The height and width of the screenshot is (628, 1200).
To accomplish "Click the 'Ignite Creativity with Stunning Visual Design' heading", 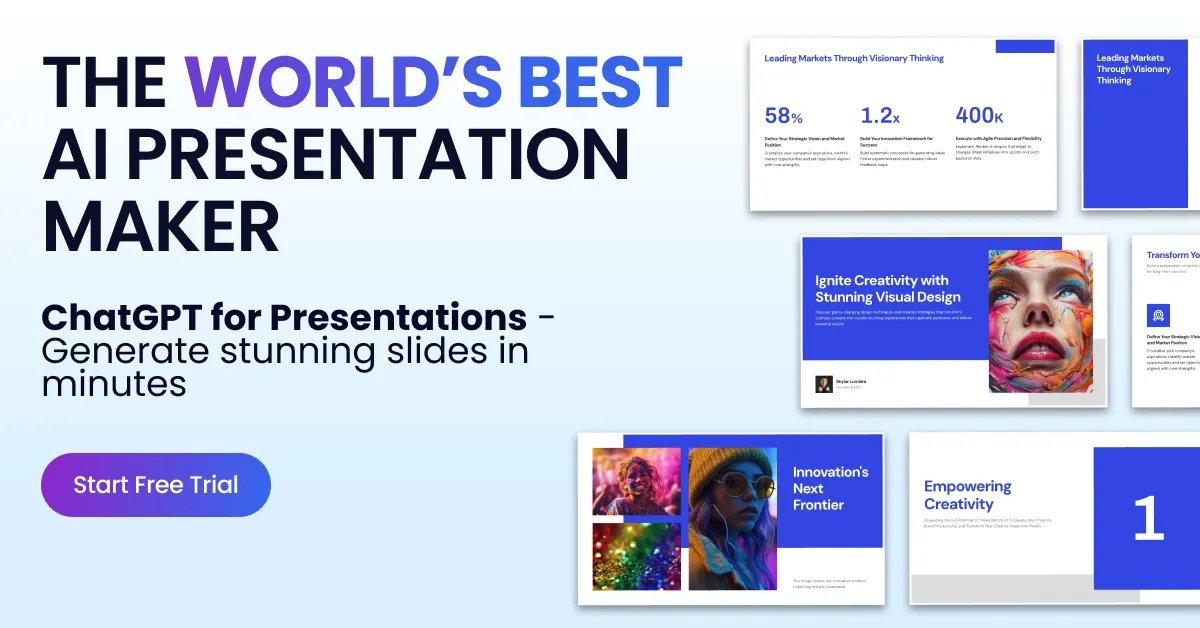I will [x=887, y=289].
